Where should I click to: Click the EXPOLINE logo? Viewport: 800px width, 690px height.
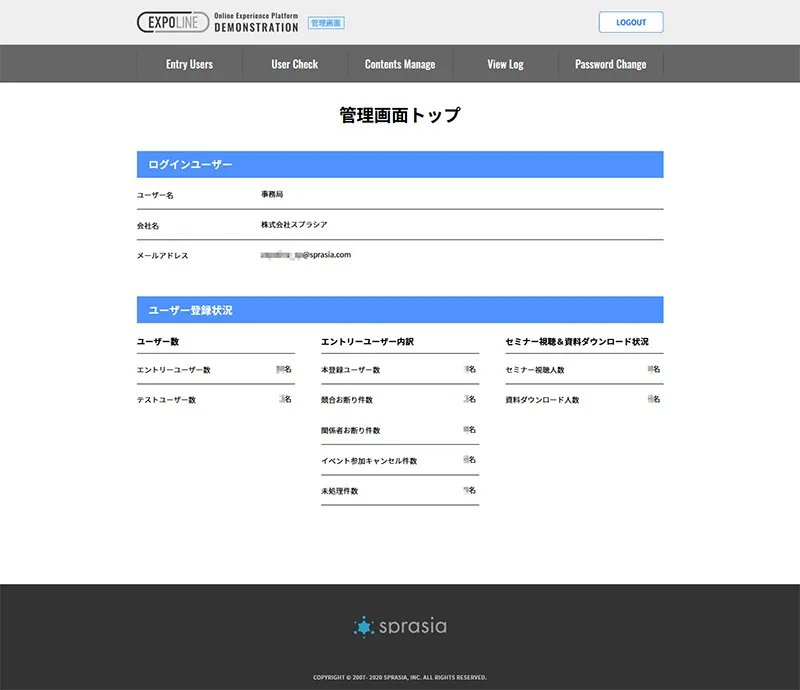click(x=173, y=22)
